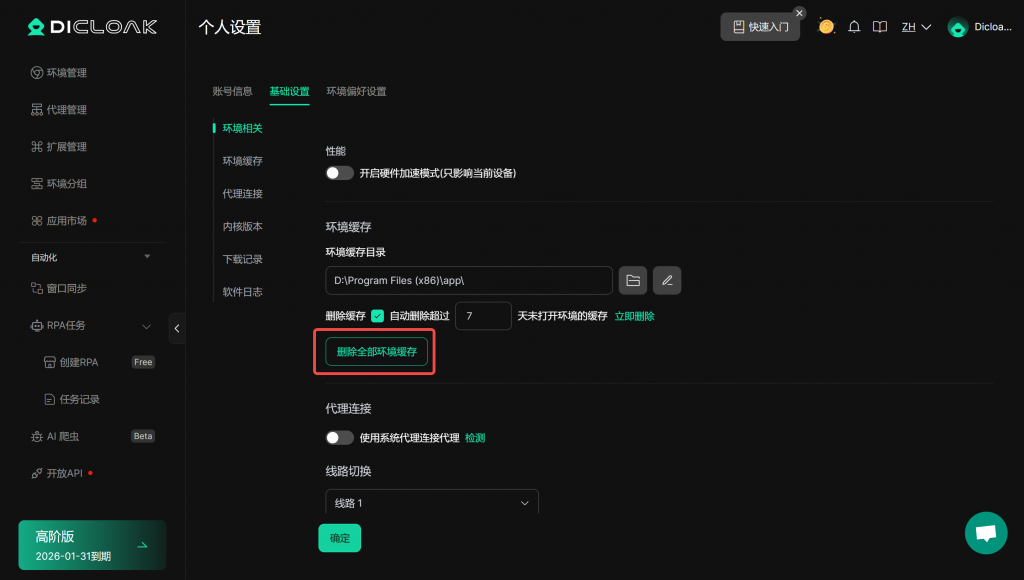Click the days input field showing 7
Screen dimensions: 1024x580
click(483, 316)
